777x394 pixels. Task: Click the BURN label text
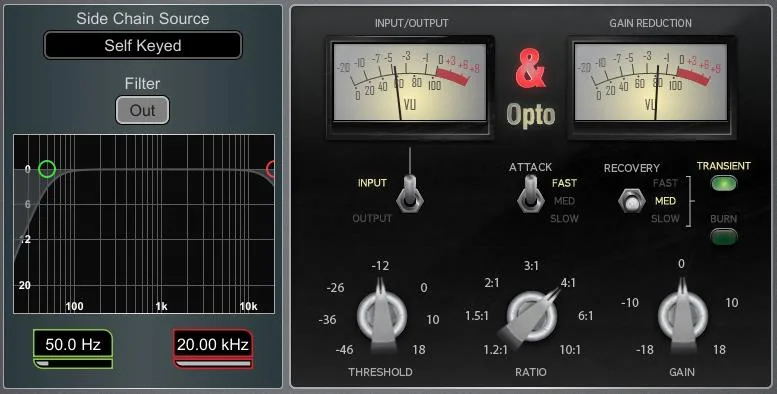click(723, 219)
